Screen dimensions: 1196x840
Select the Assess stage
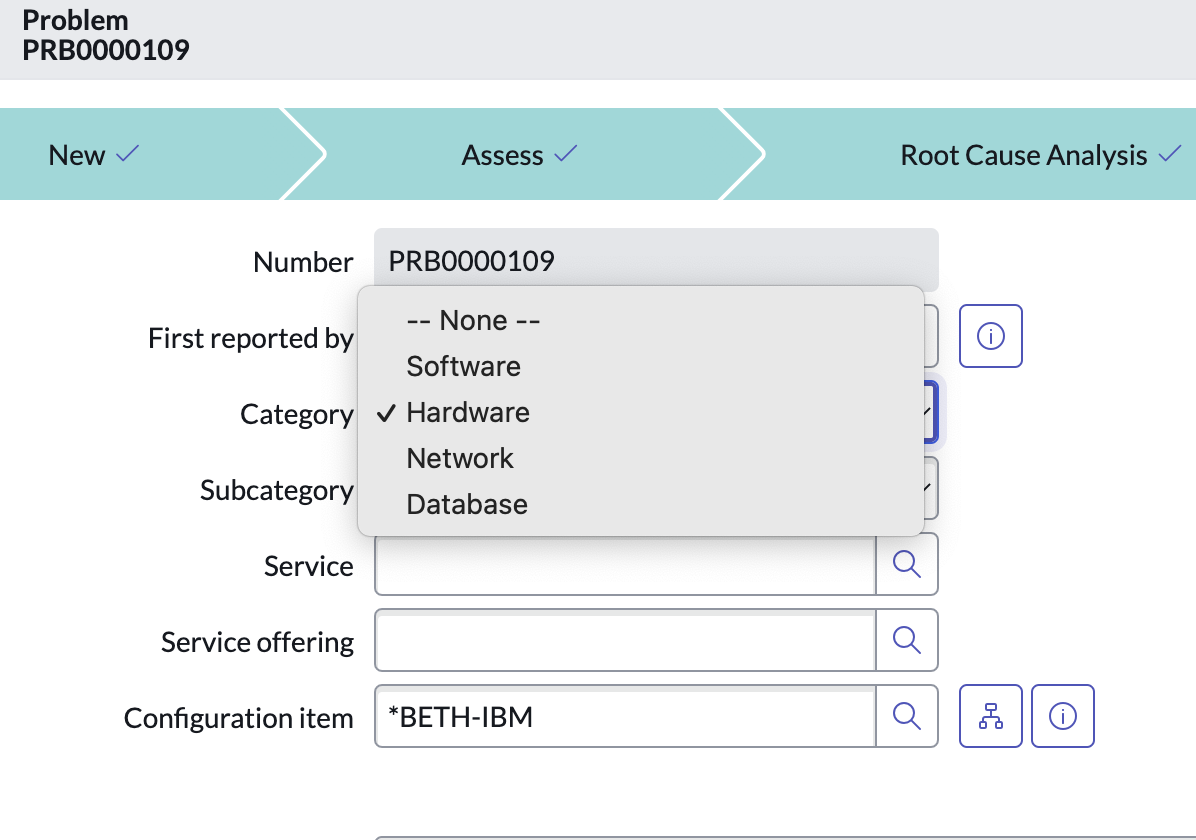pos(503,155)
